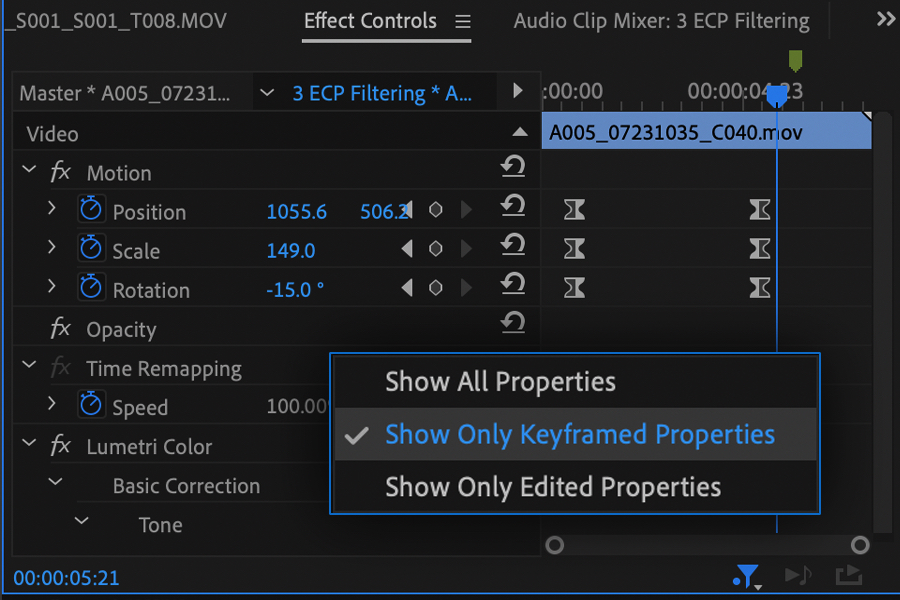Toggle the Position stopwatch animation
This screenshot has height=600, width=900.
[x=91, y=210]
